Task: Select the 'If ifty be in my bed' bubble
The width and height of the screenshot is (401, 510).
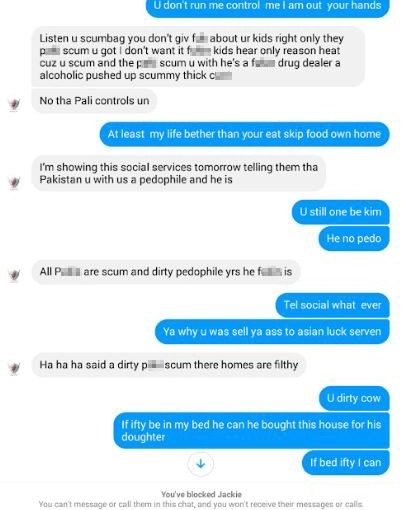Action: click(251, 430)
